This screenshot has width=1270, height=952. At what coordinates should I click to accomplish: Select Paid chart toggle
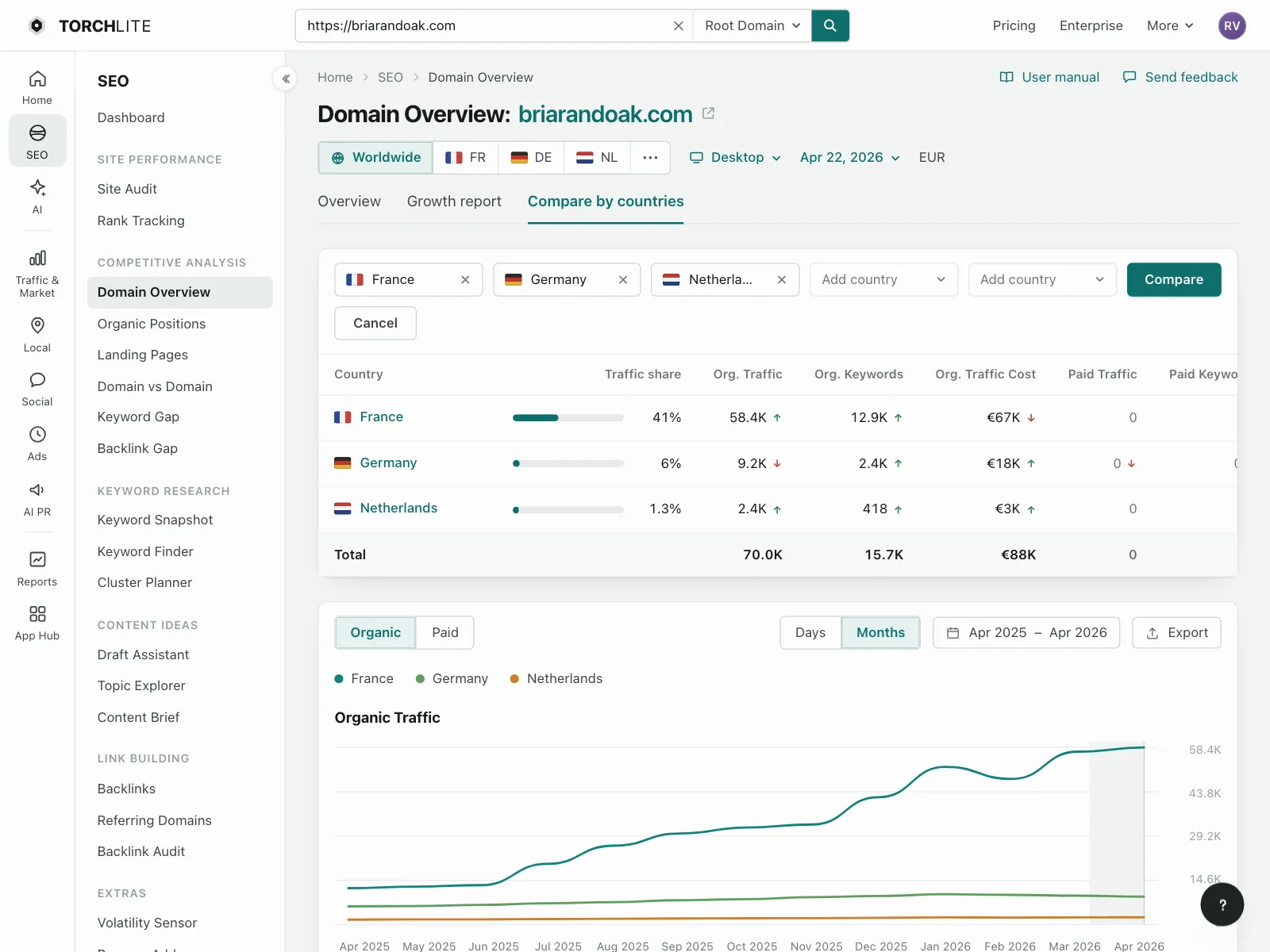(445, 632)
